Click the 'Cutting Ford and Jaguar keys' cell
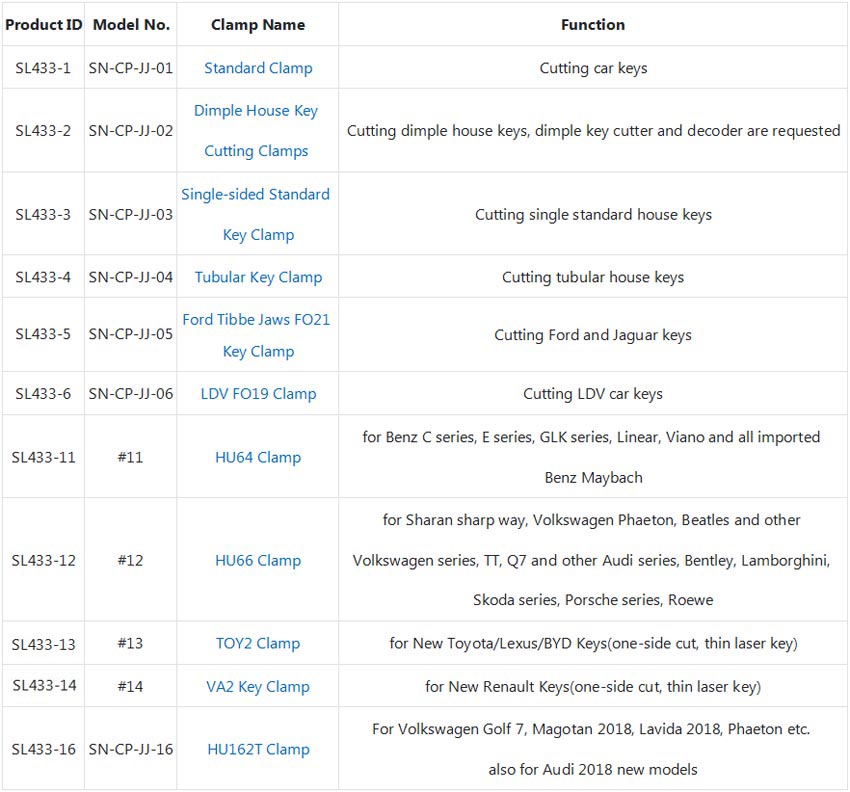This screenshot has height=792, width=850. click(x=593, y=335)
